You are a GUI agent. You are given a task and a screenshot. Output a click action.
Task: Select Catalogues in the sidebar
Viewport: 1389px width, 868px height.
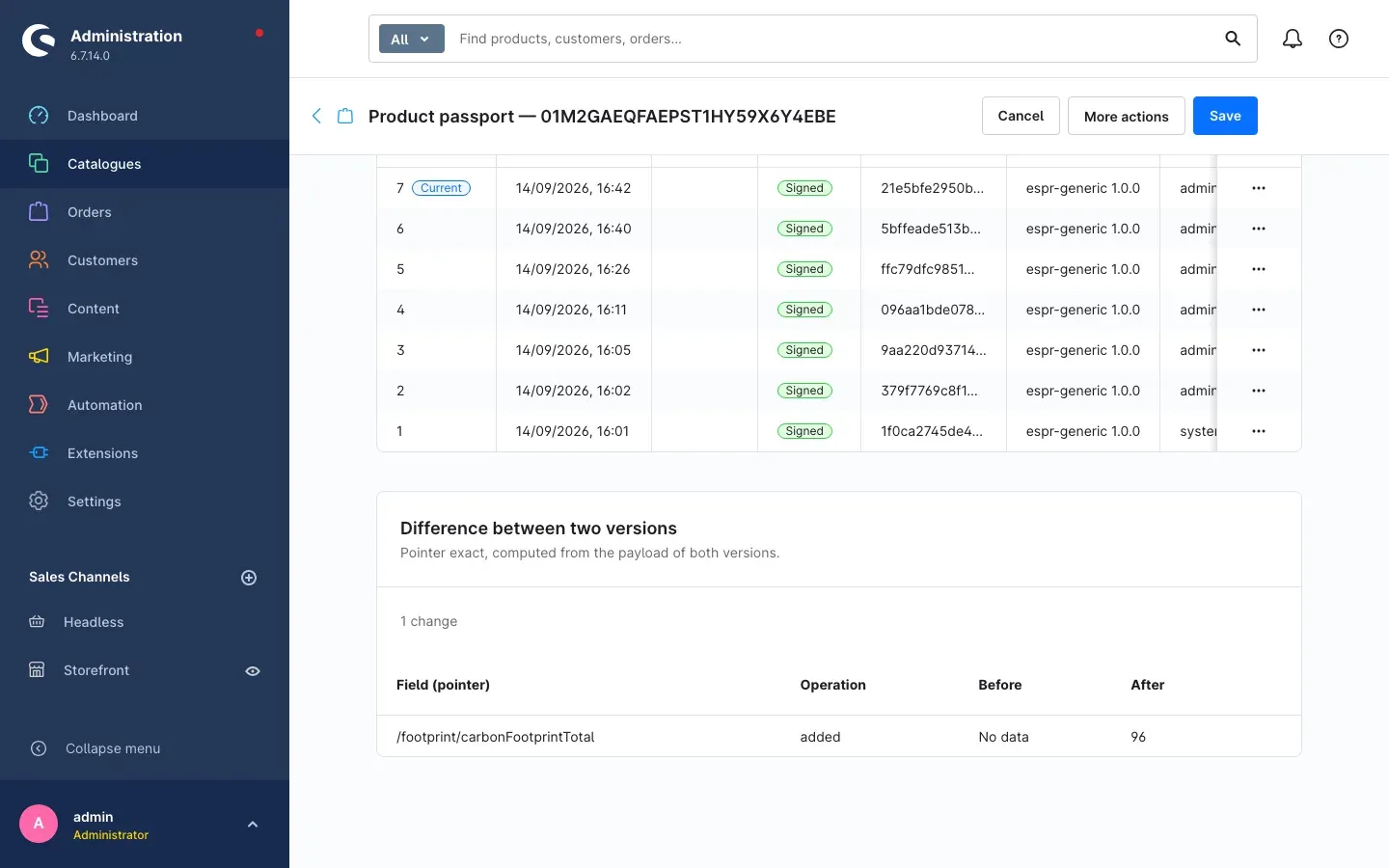tap(145, 164)
